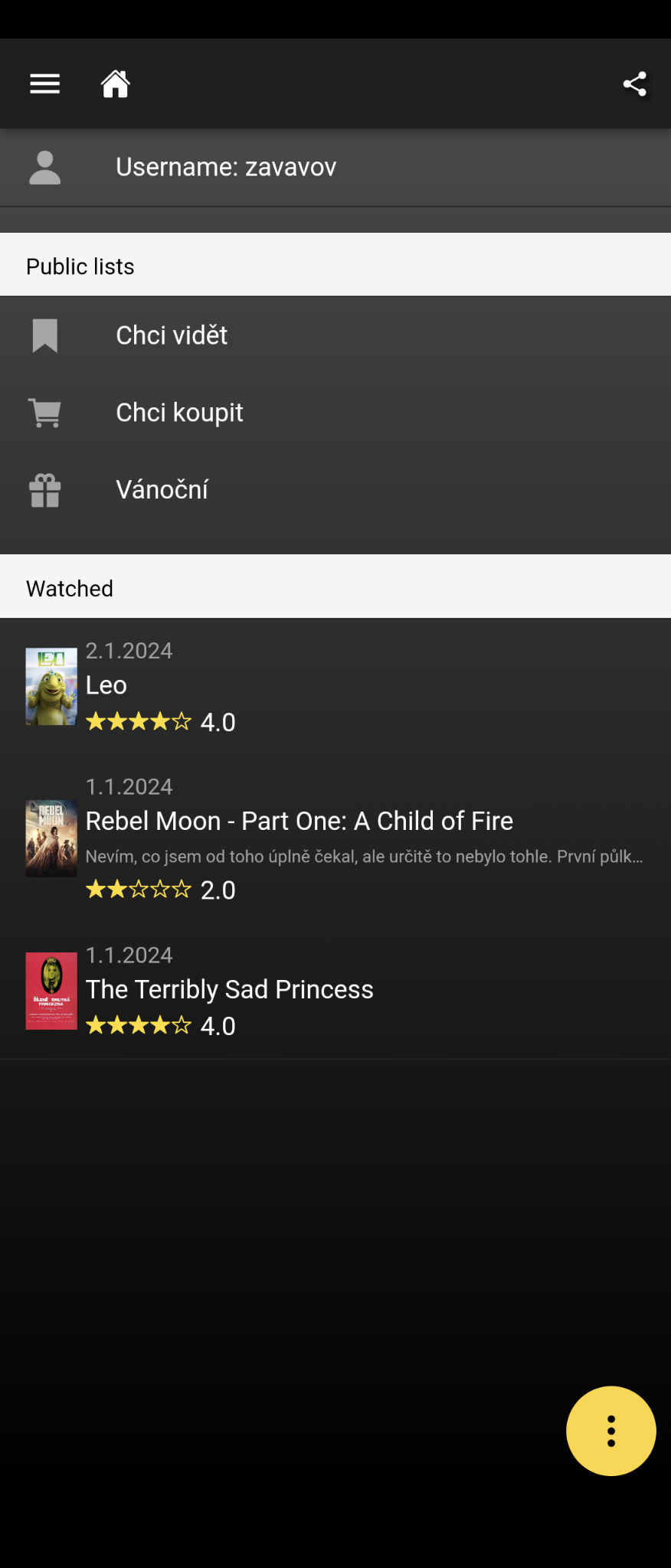Viewport: 671px width, 1568px height.
Task: Tap the gift icon beside Vánoční
Action: pyautogui.click(x=44, y=490)
